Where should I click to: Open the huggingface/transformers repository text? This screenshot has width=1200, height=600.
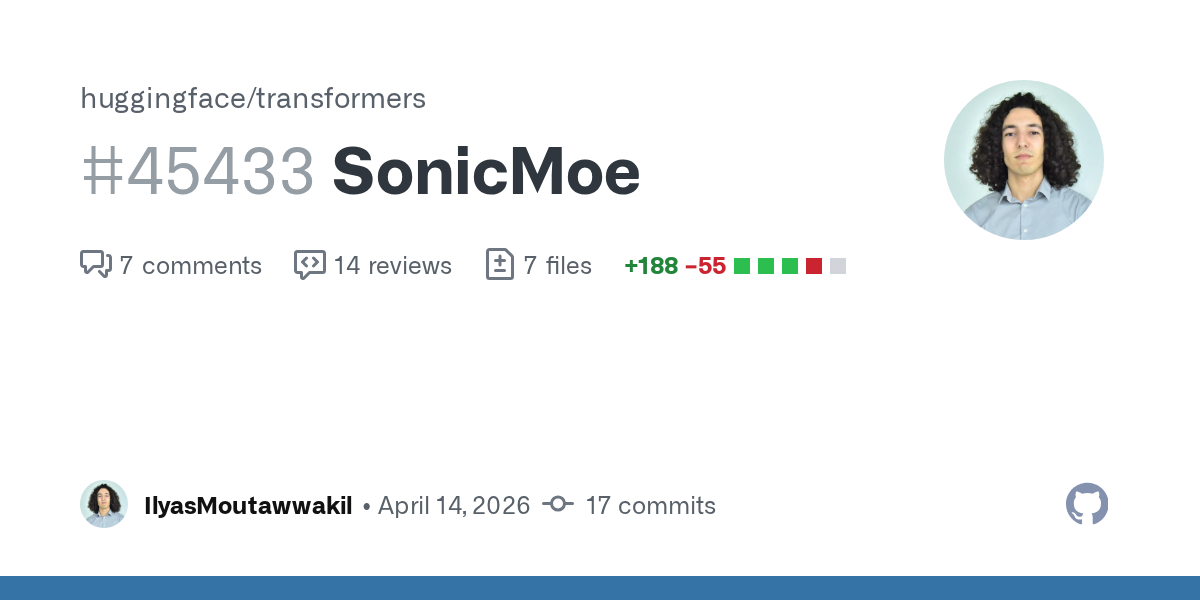(253, 98)
